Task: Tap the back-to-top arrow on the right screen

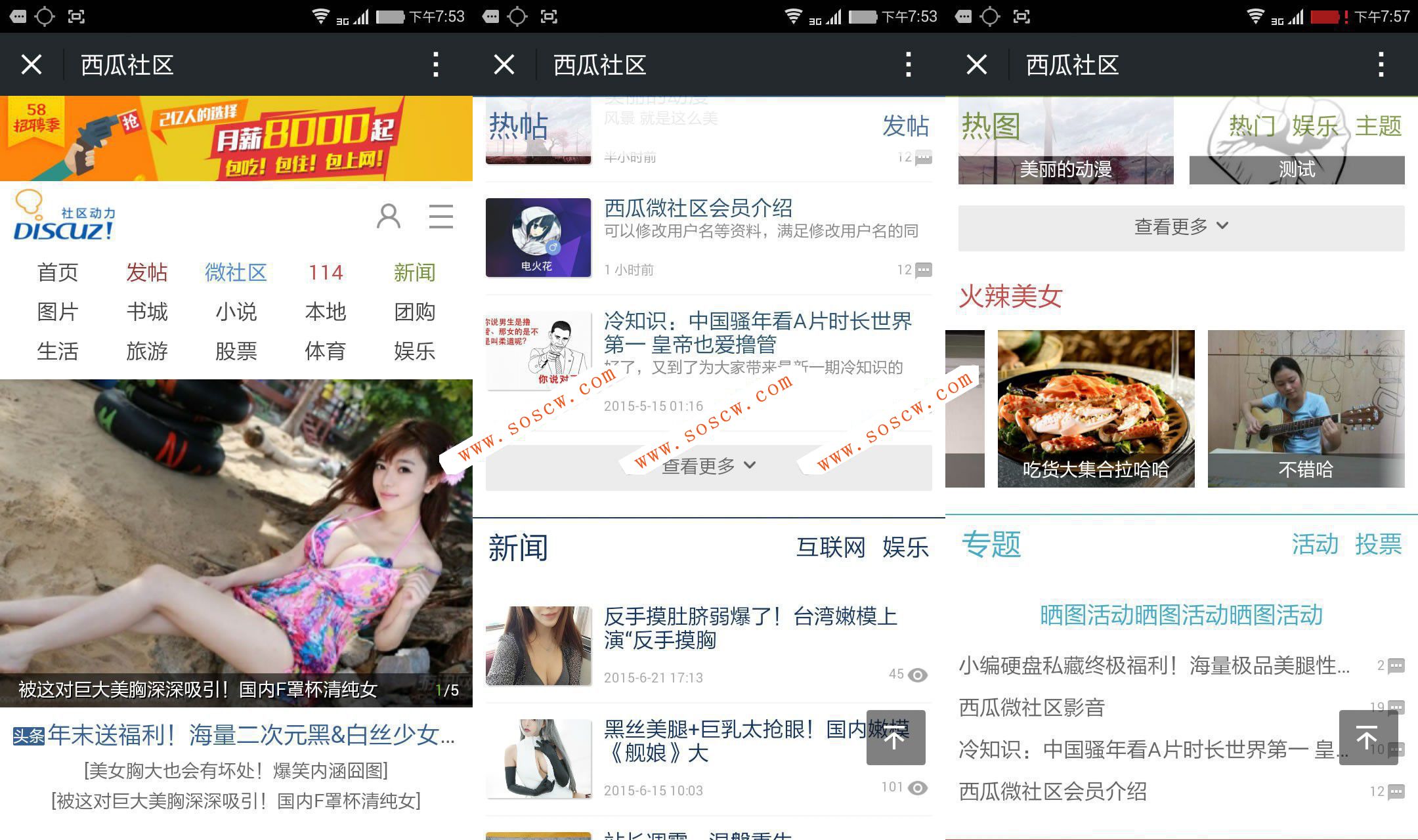Action: pyautogui.click(x=1368, y=738)
